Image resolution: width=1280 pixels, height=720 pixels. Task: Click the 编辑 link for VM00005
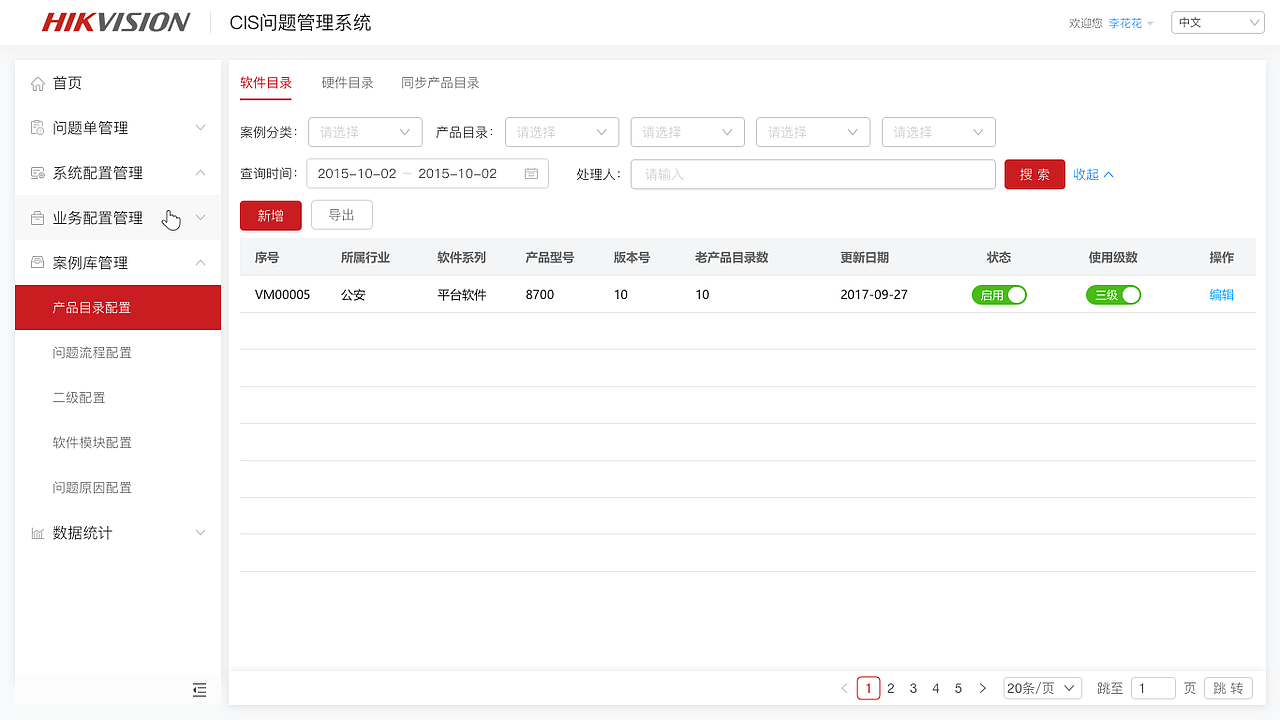(x=1221, y=294)
